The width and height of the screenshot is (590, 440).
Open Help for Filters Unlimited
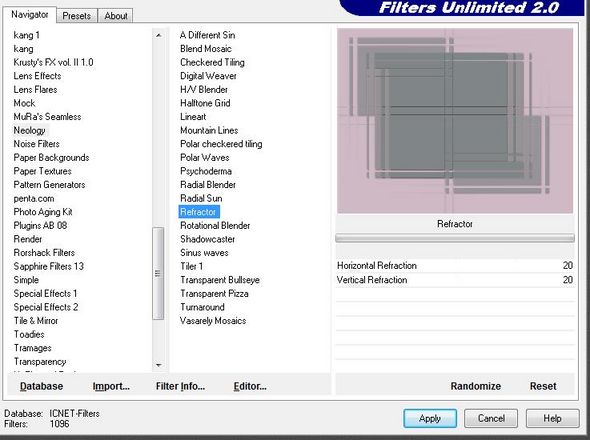[x=552, y=418]
